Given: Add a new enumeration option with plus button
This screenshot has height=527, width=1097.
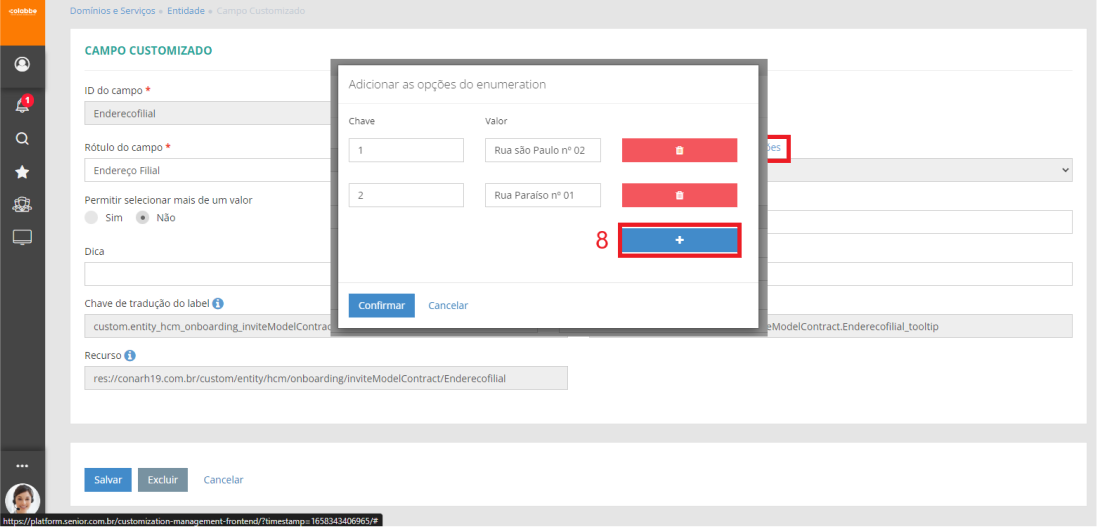Looking at the screenshot, I should 679,241.
